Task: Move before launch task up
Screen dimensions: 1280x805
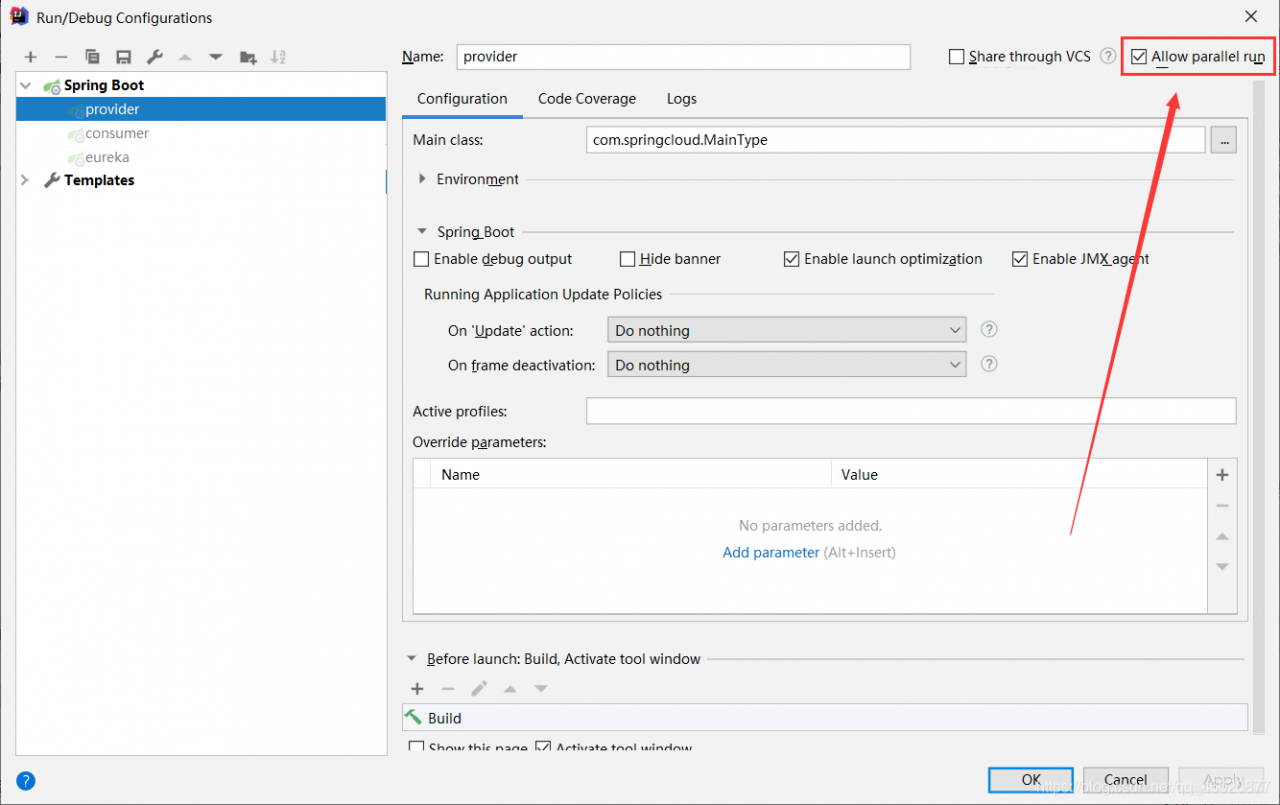Action: pyautogui.click(x=510, y=689)
